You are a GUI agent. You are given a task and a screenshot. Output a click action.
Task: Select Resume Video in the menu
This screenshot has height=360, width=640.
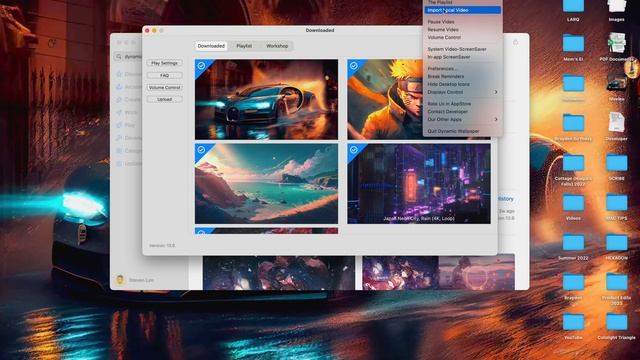point(462,29)
